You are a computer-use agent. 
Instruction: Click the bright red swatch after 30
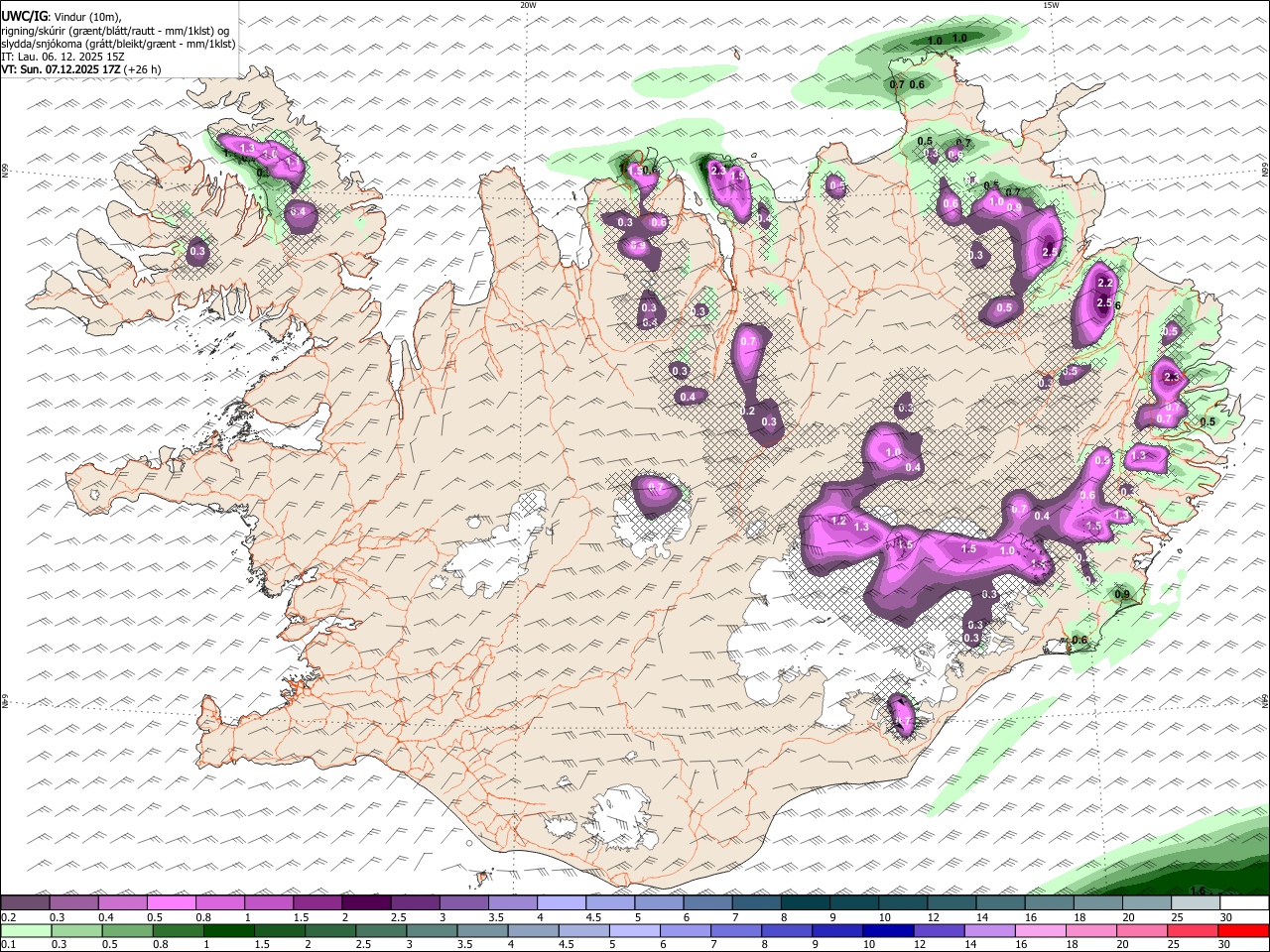click(1243, 930)
